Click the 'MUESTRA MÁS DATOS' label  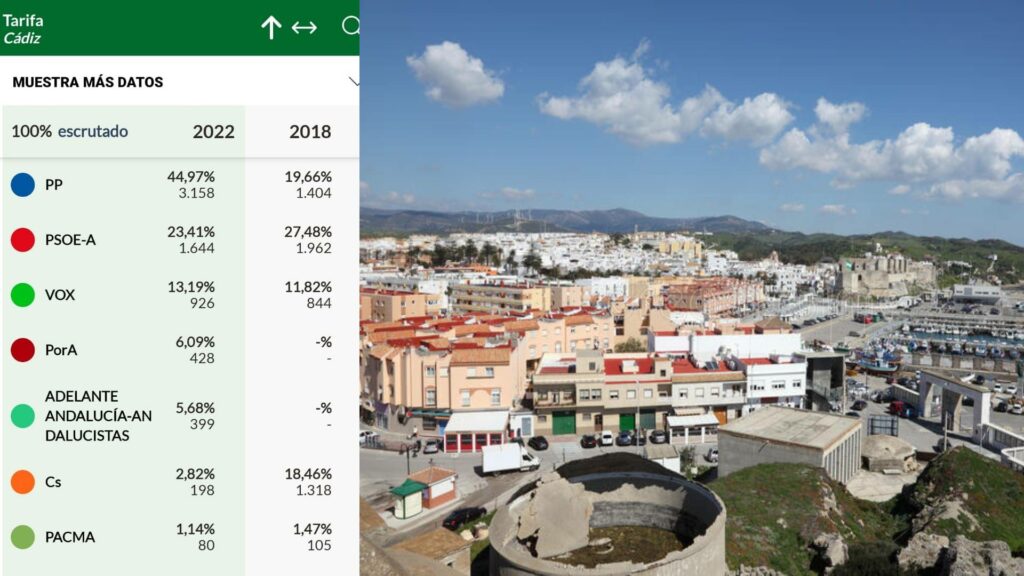88,82
